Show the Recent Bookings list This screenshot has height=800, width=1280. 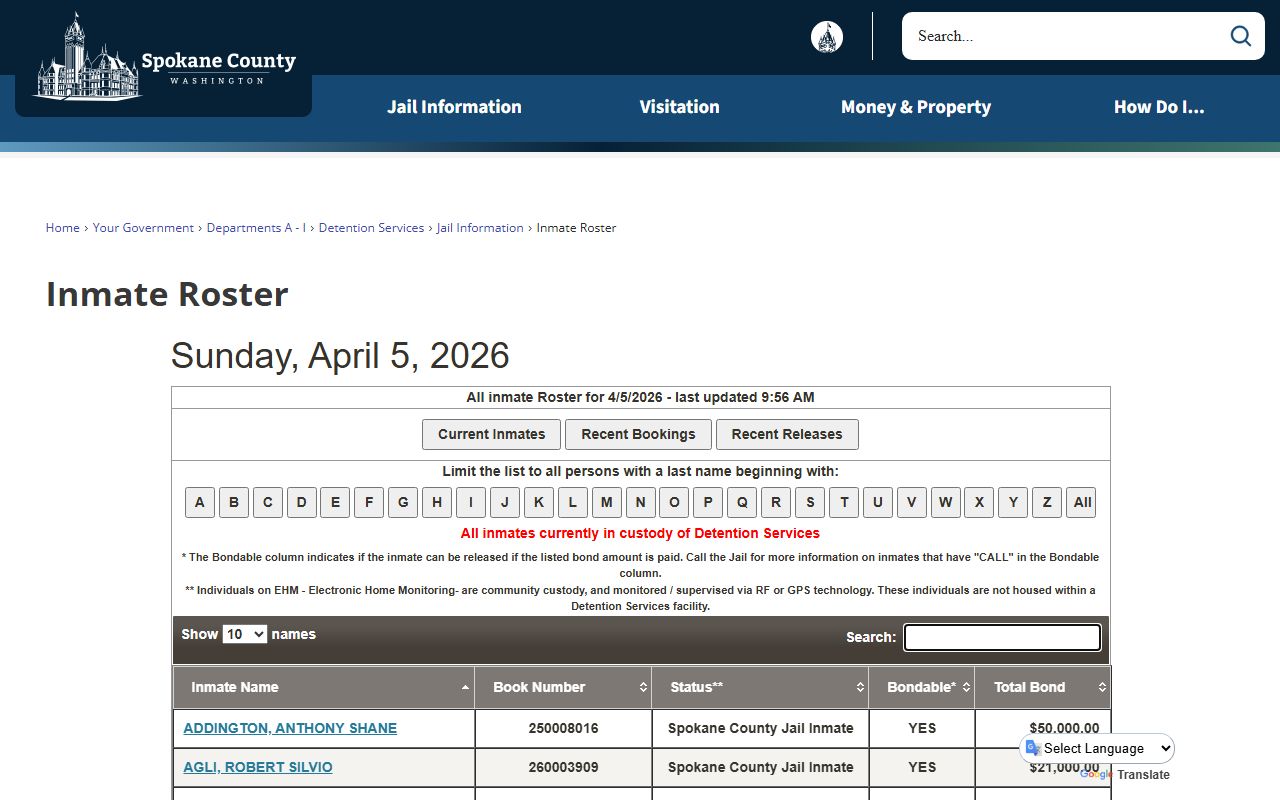click(638, 434)
